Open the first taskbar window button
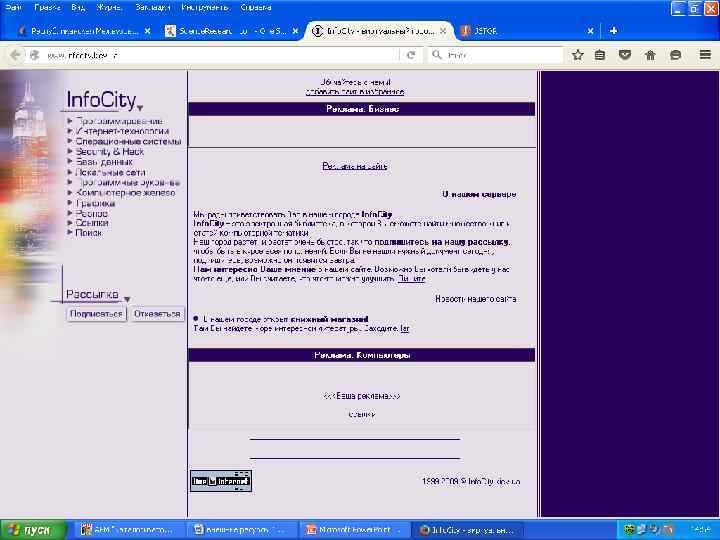Screen dimensions: 720x540 click(130, 530)
